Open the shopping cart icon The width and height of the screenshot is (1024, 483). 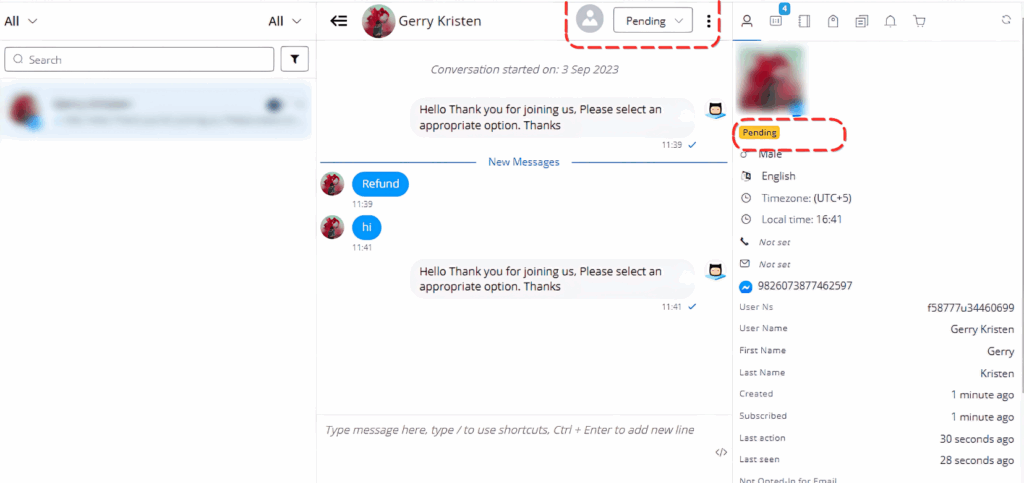tap(920, 21)
